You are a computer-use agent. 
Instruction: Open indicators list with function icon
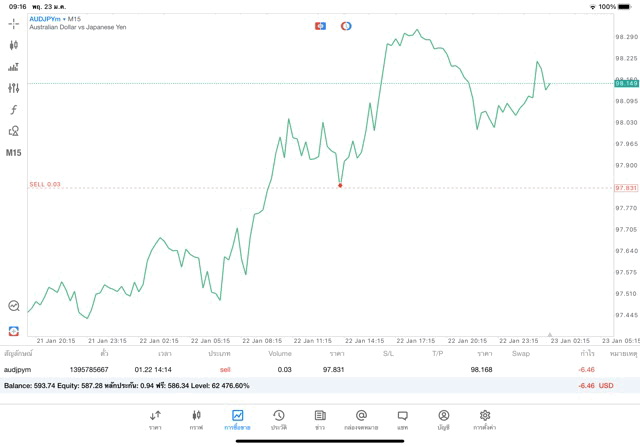pyautogui.click(x=13, y=109)
